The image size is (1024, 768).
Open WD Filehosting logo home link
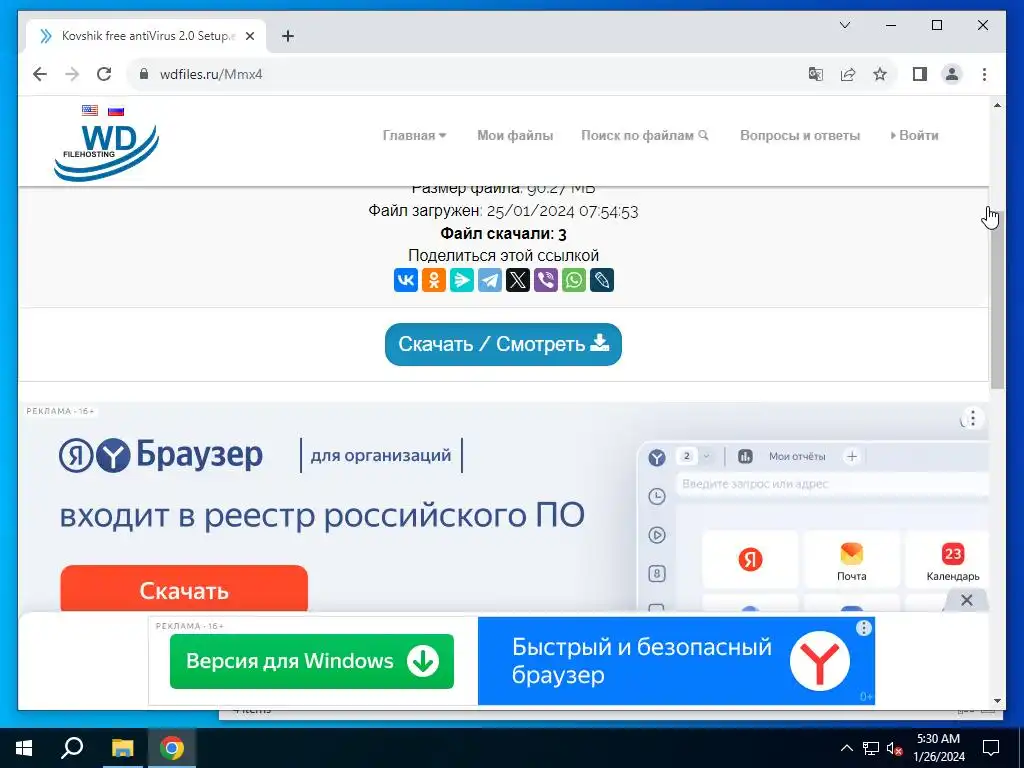106,152
